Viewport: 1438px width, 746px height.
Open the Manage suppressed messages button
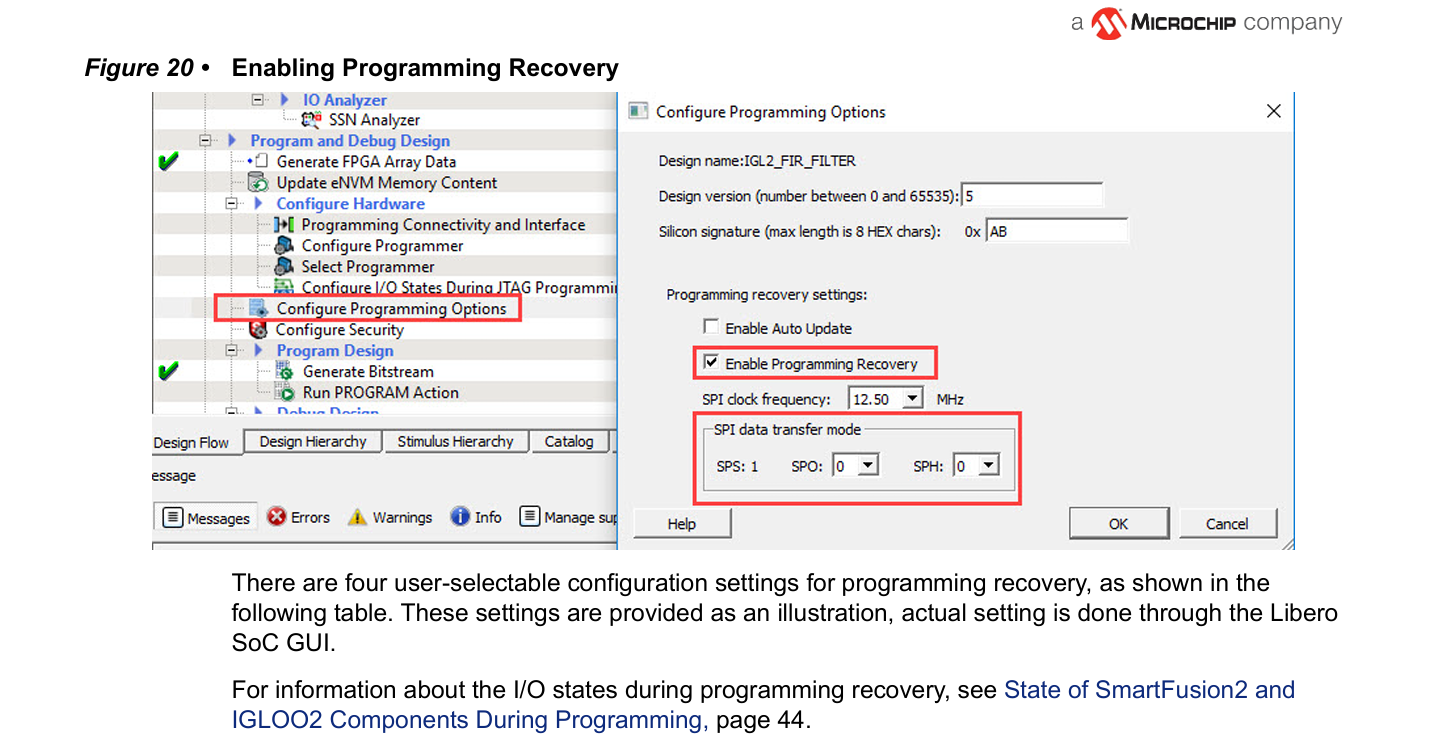click(569, 517)
